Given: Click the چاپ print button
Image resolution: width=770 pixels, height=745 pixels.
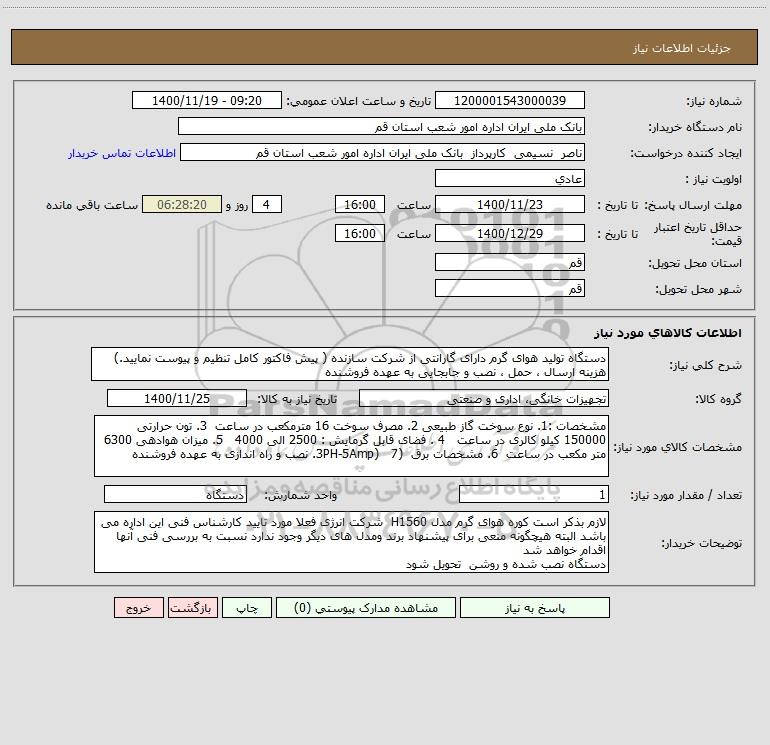Looking at the screenshot, I should click(x=247, y=608).
